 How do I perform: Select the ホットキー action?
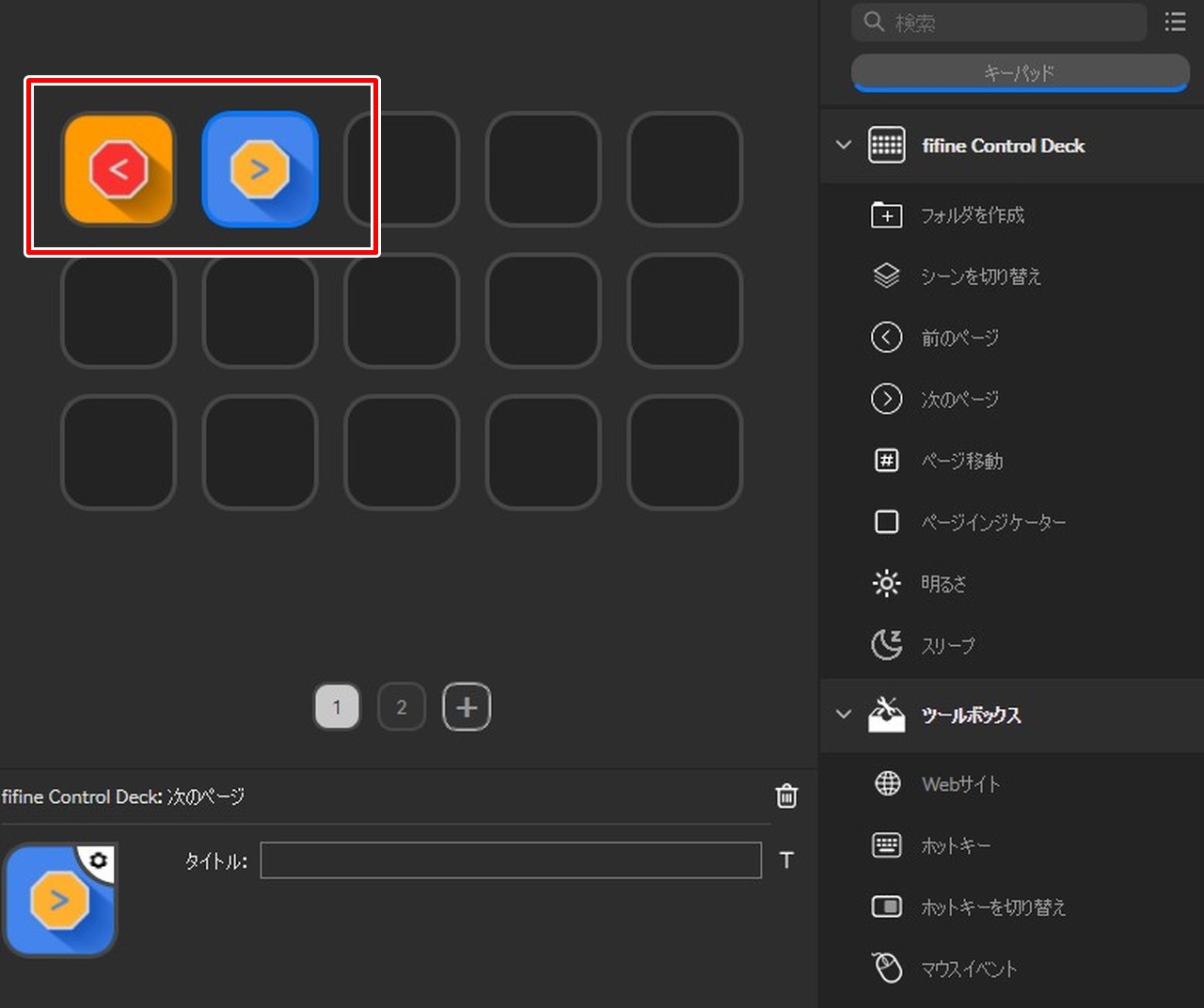click(955, 846)
